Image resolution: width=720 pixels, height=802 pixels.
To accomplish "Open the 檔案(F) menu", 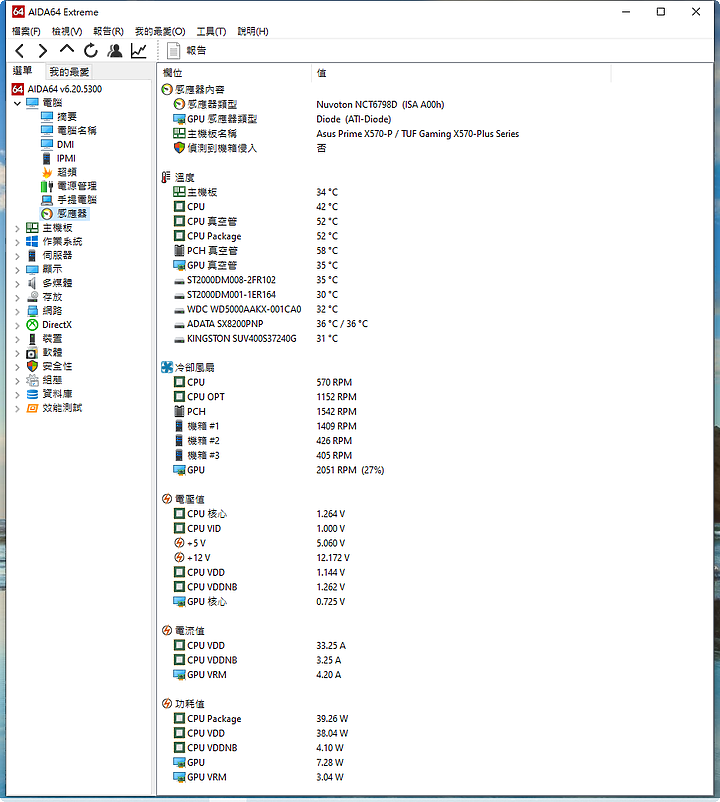I will [26, 31].
